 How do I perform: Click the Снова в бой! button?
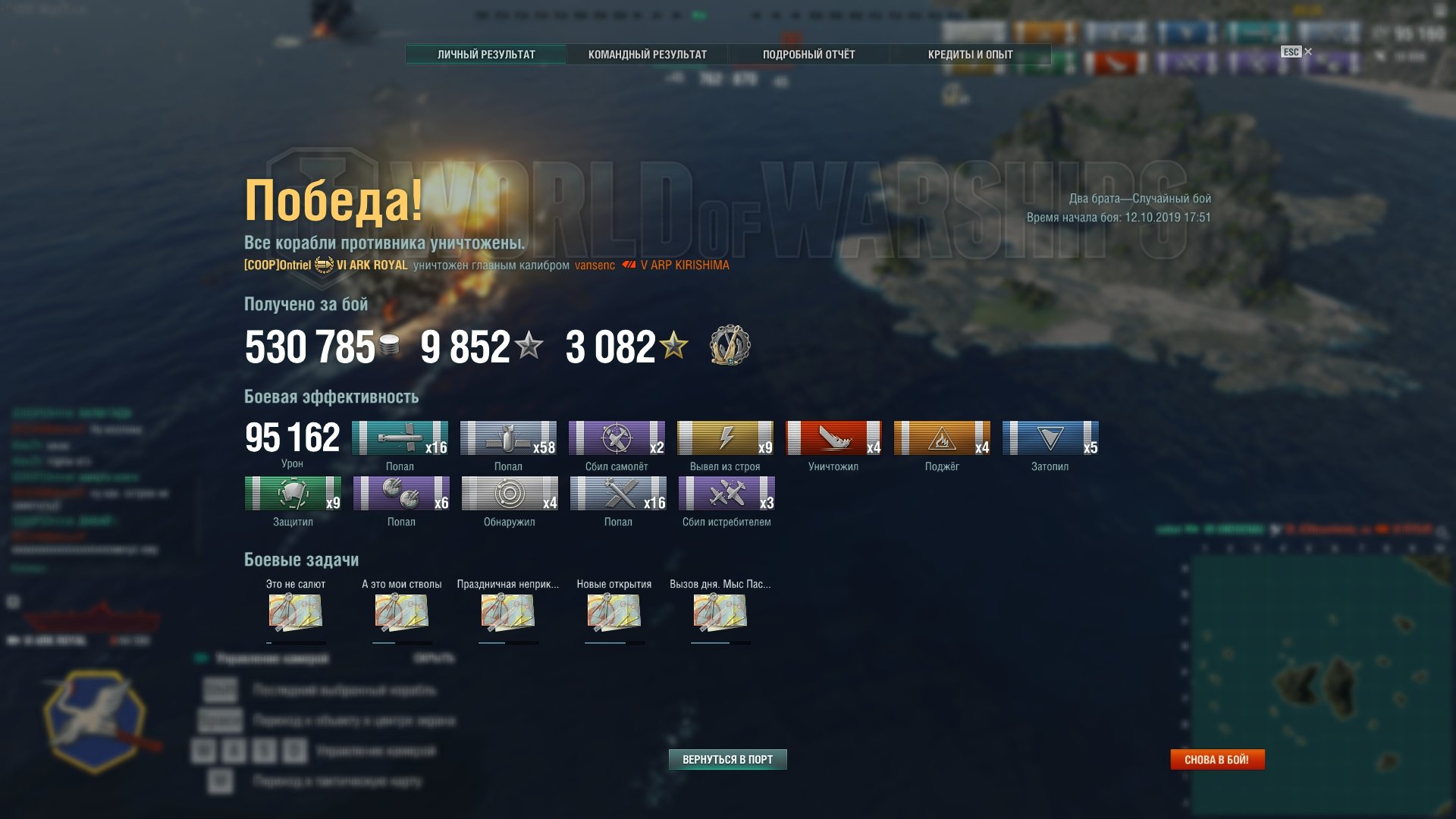point(1217,759)
